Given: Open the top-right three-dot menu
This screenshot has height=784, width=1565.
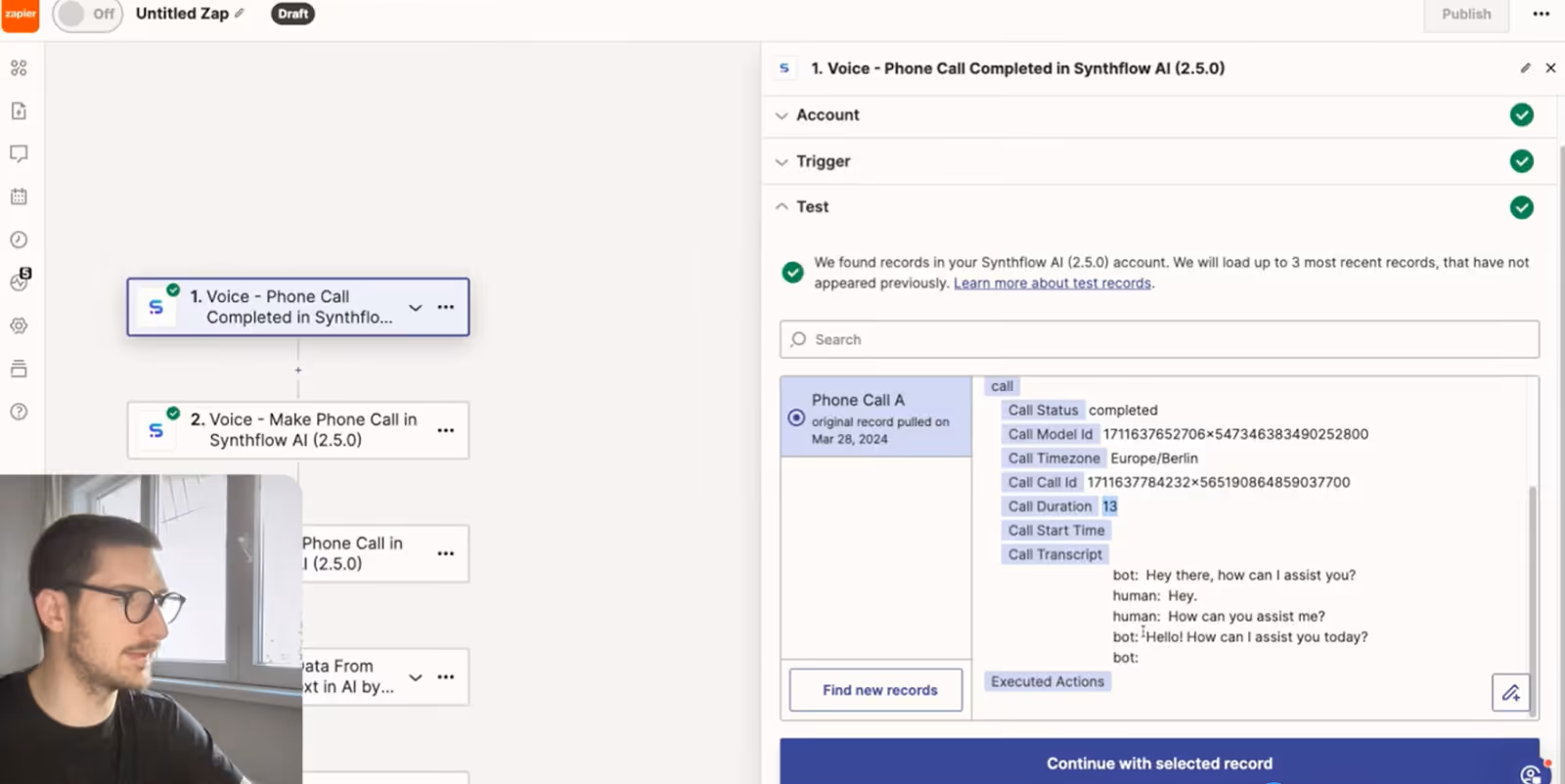Looking at the screenshot, I should click(x=1541, y=14).
